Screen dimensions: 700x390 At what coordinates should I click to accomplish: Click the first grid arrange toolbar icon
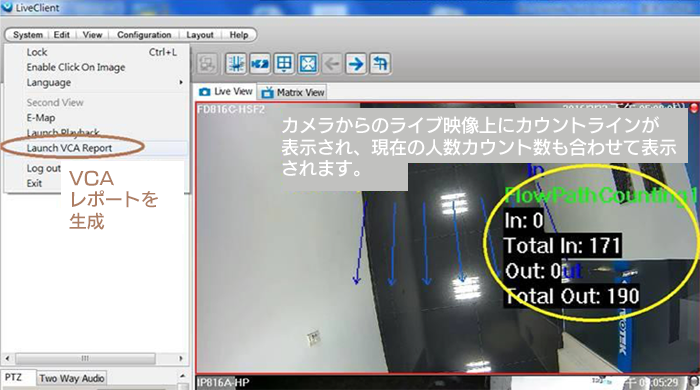pyautogui.click(x=236, y=64)
